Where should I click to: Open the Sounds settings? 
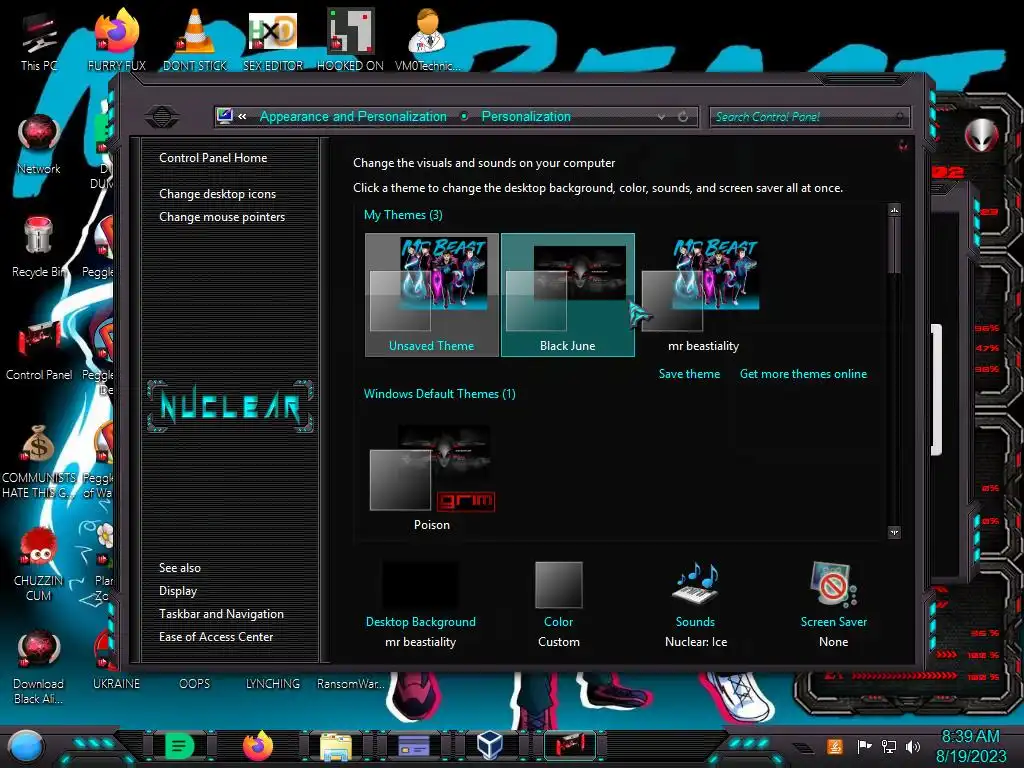point(696,605)
